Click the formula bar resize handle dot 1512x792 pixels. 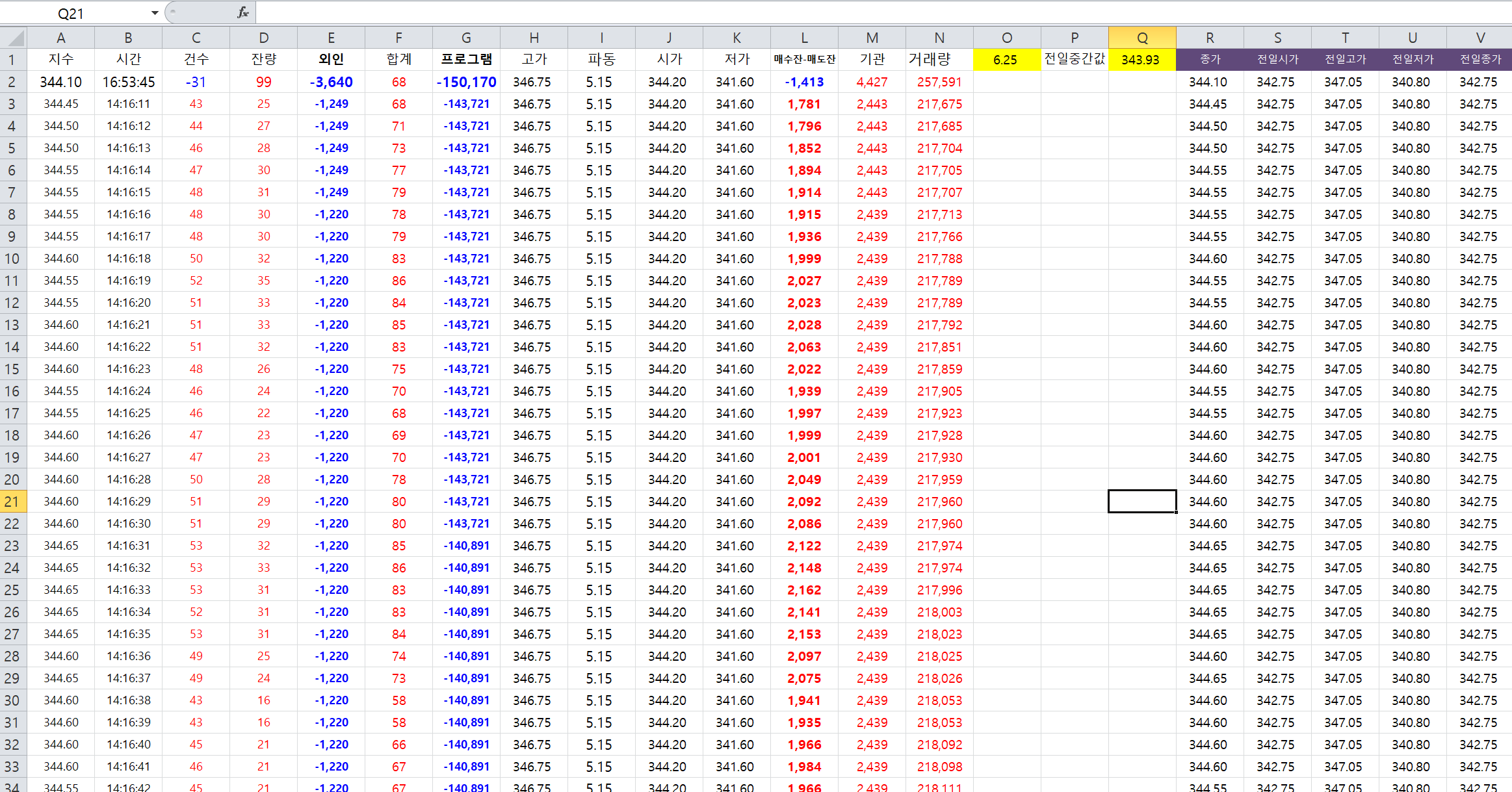click(x=173, y=12)
